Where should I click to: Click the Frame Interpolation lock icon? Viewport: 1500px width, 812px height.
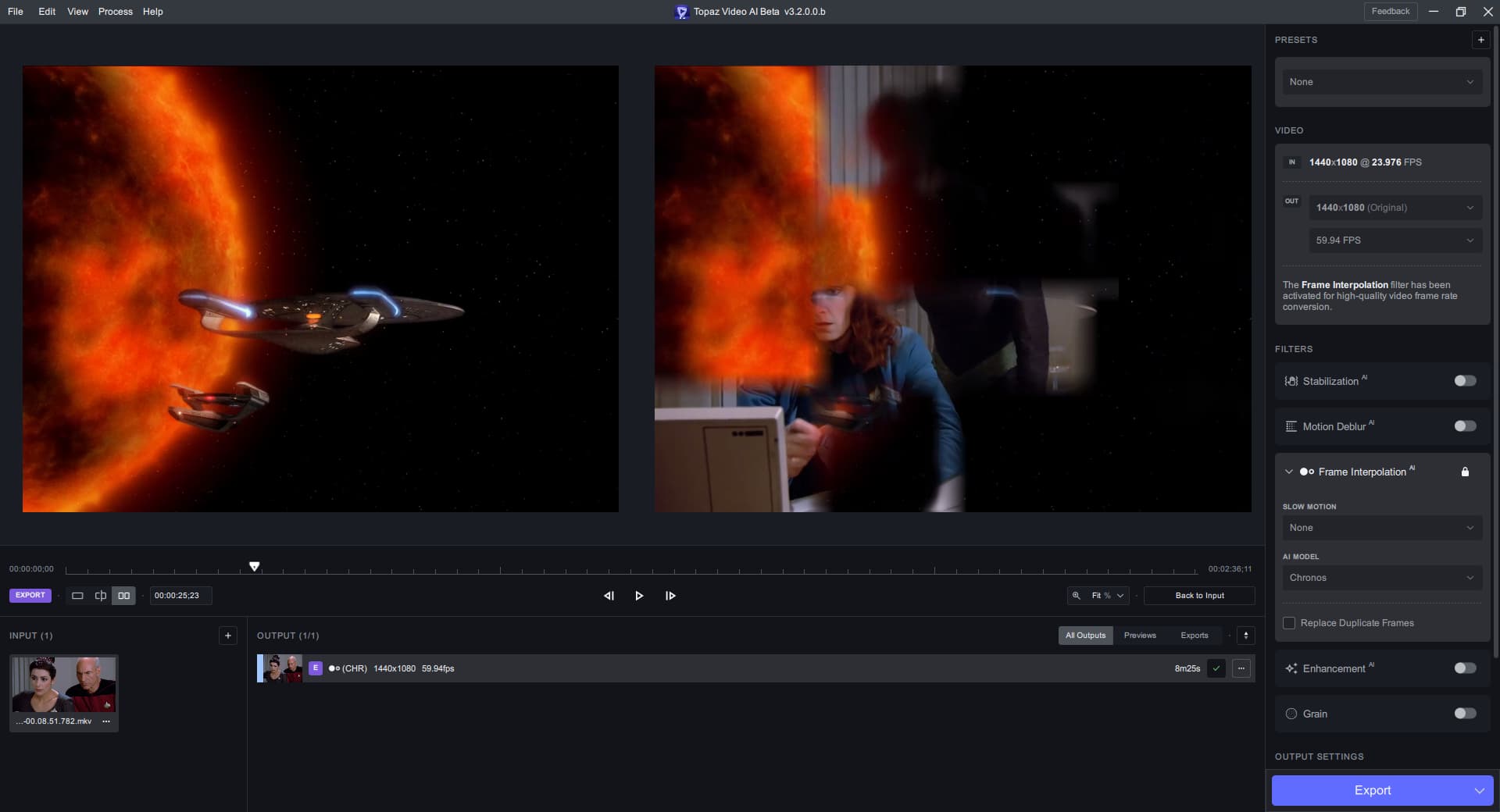tap(1465, 472)
